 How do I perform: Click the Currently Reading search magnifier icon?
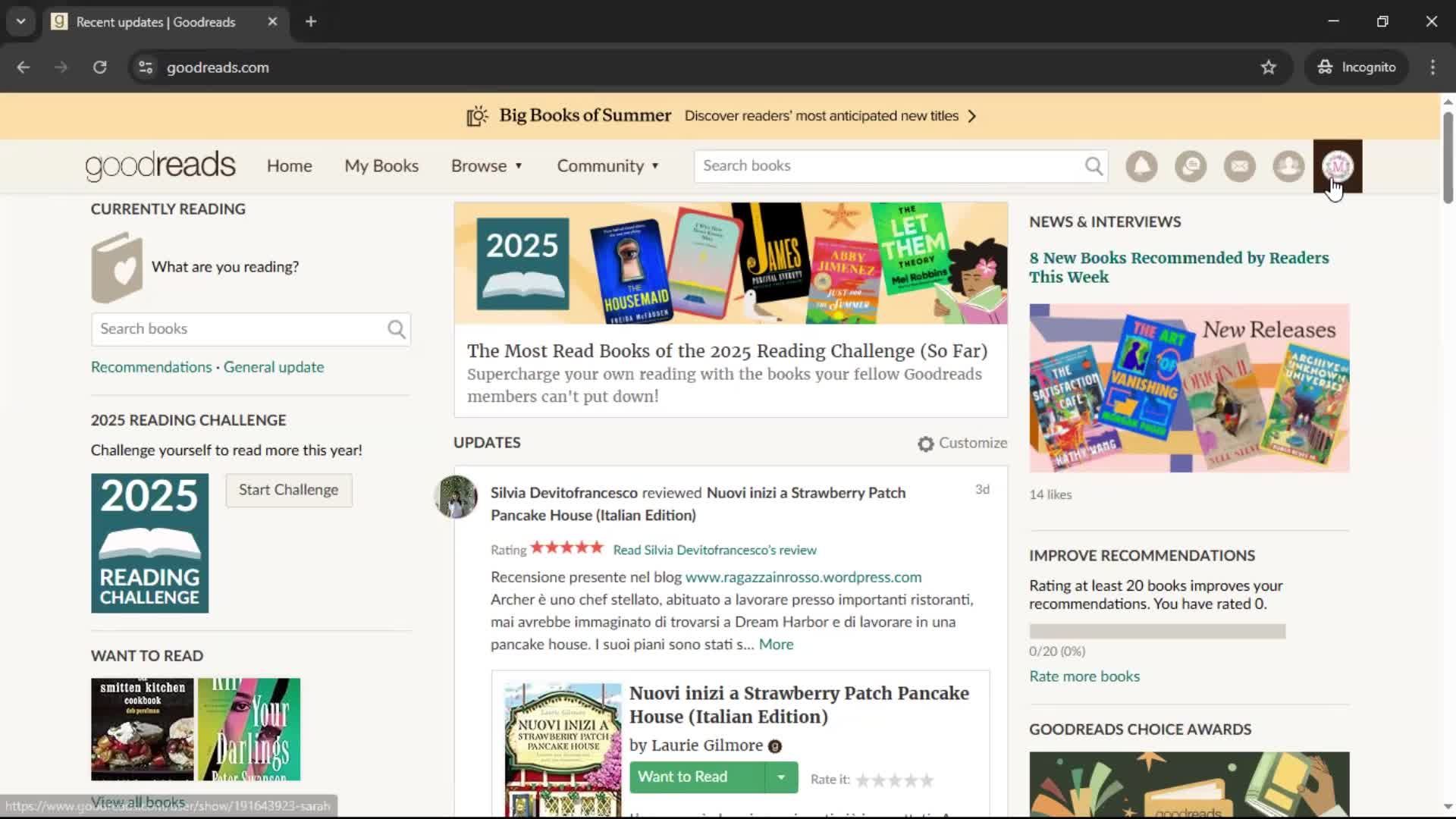coord(396,329)
